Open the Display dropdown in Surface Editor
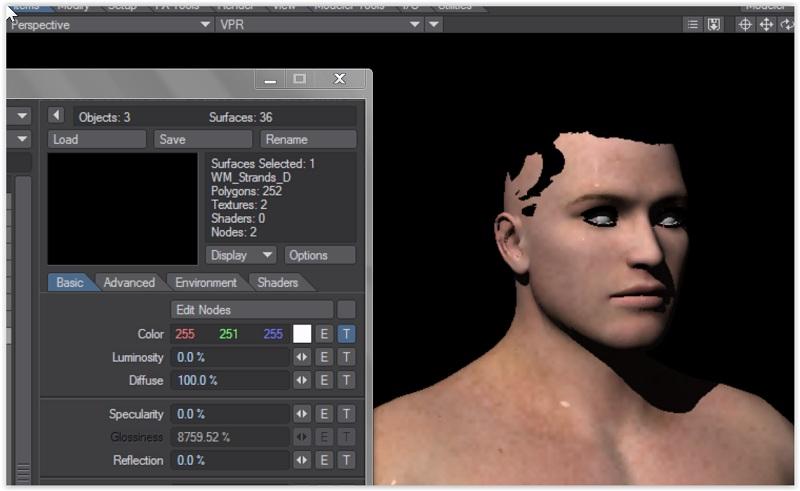 coord(241,255)
